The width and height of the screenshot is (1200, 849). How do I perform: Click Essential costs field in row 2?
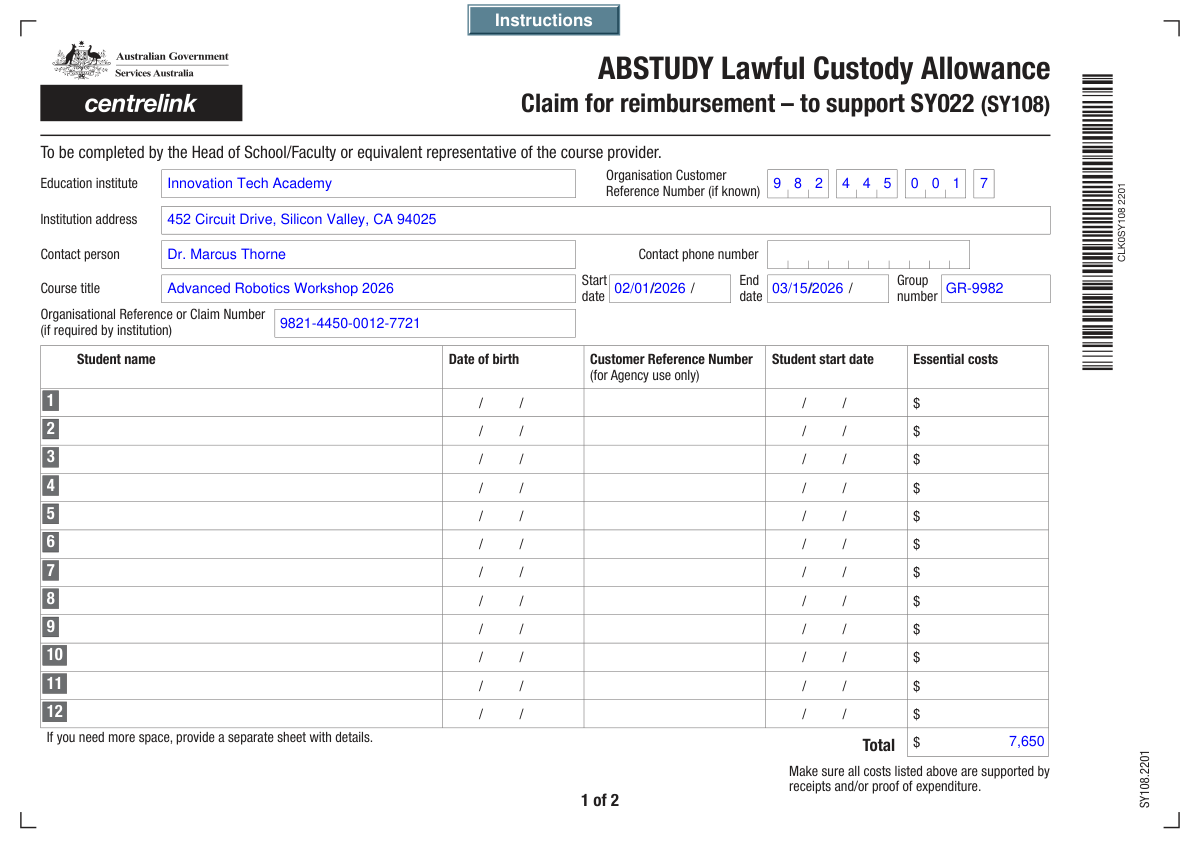pos(978,431)
